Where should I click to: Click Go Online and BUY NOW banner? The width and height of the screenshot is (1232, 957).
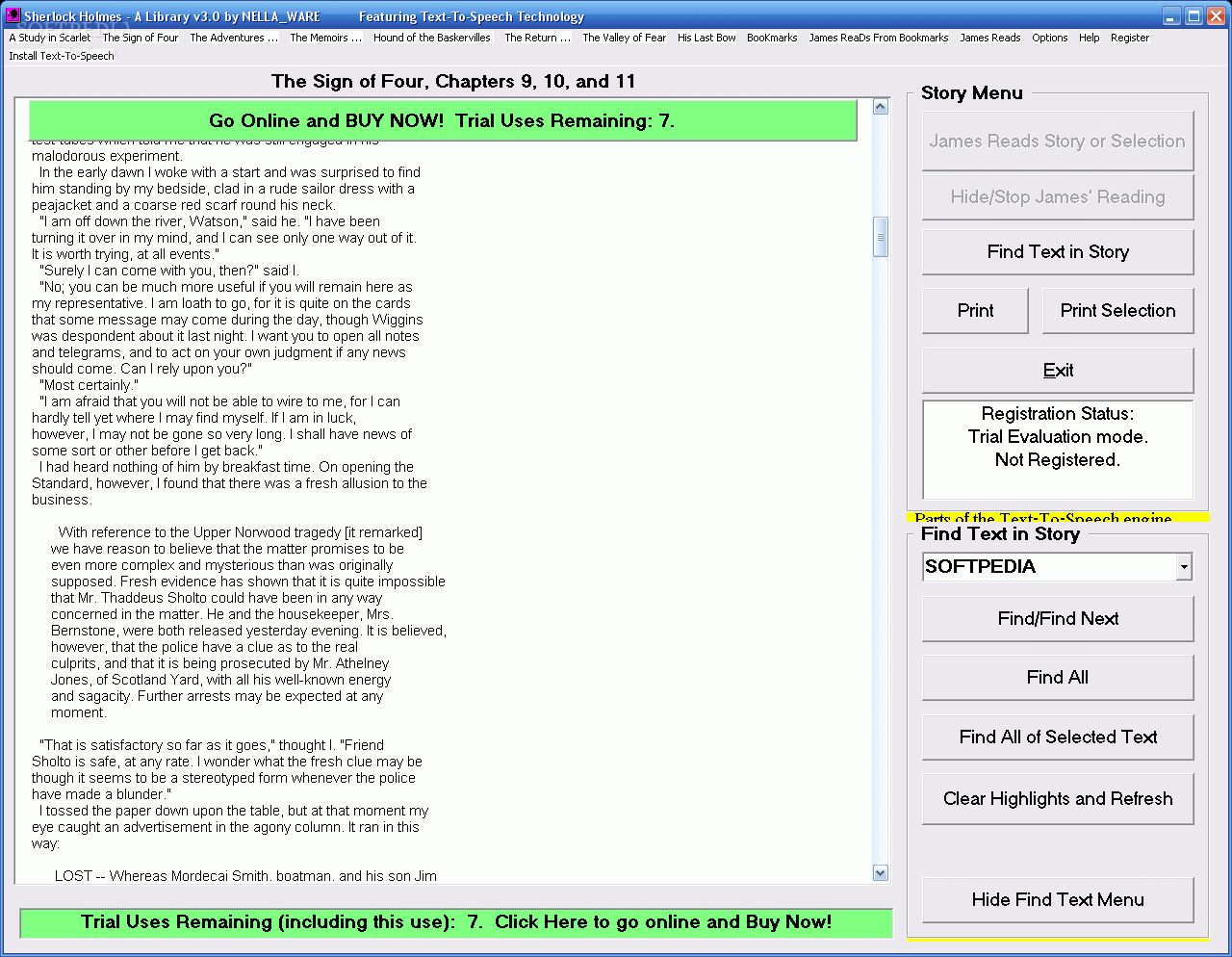coord(443,120)
